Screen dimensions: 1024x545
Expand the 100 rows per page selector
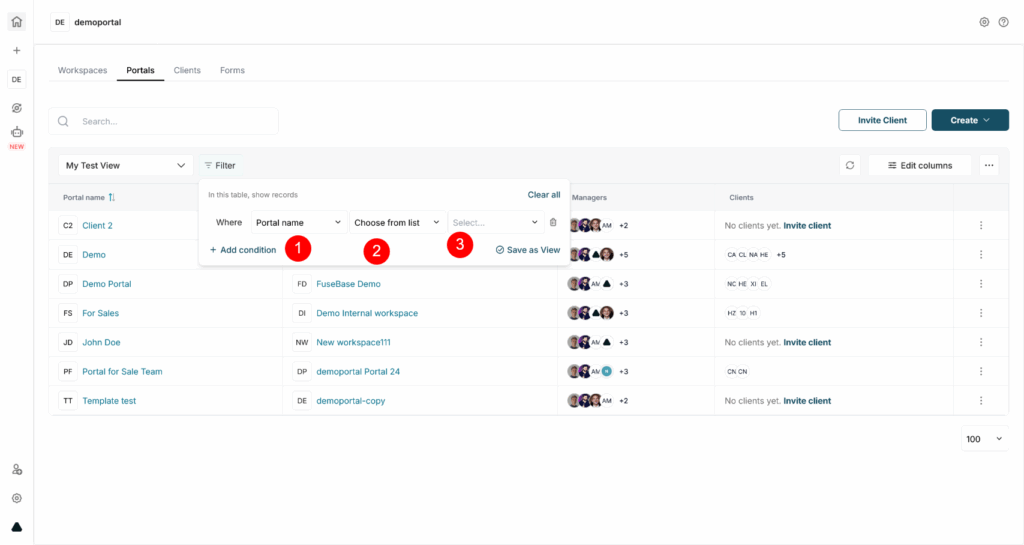(x=983, y=439)
